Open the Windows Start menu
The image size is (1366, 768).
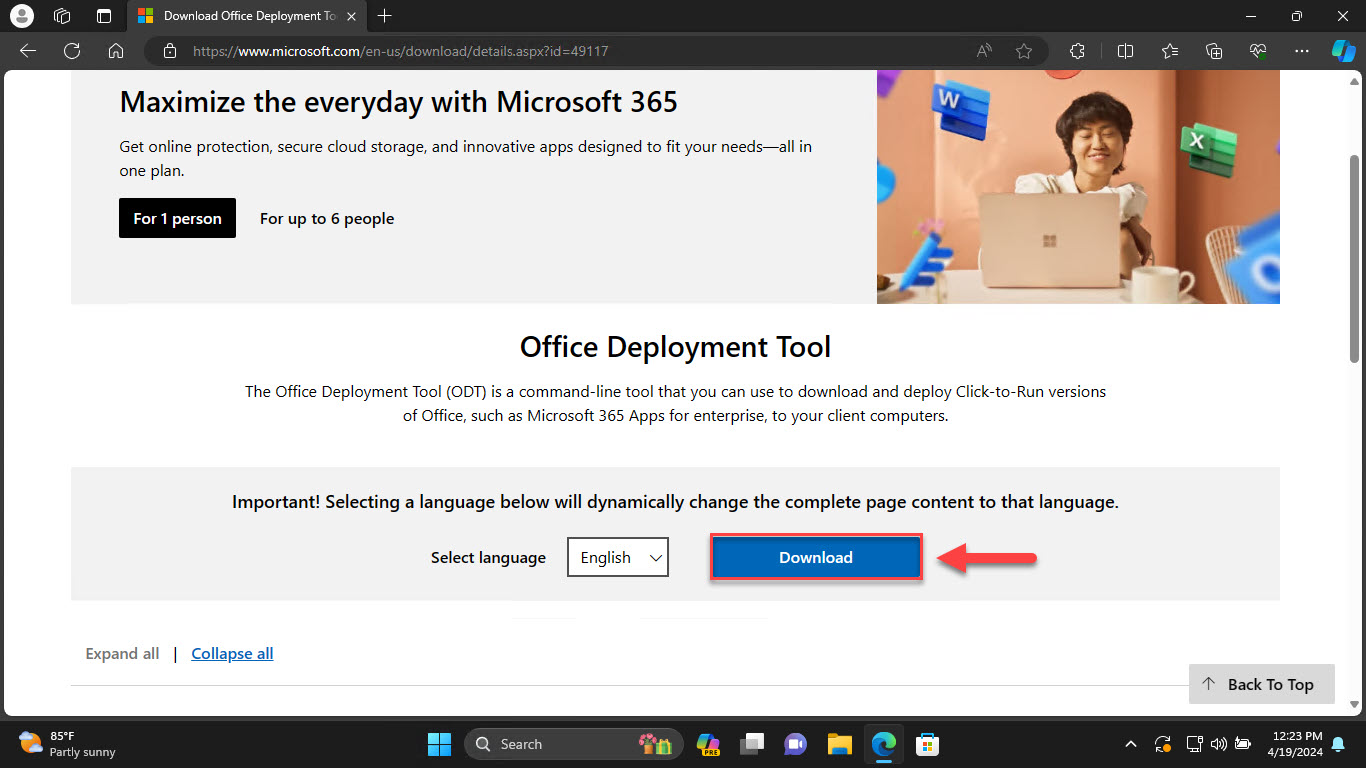click(439, 744)
